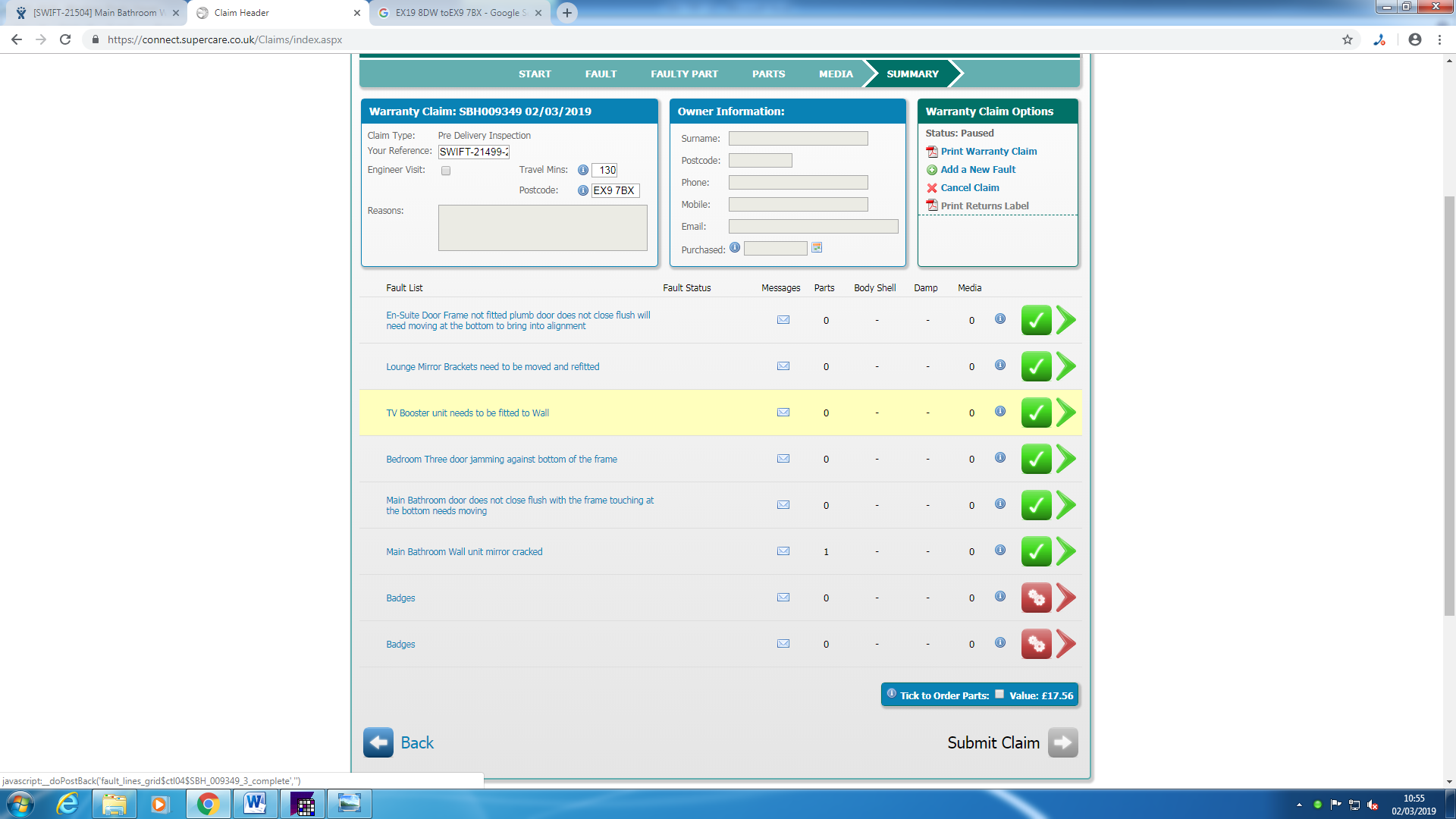This screenshot has width=1456, height=819.
Task: Click info icon on Main Bathroom Wall mirror row
Action: click(1000, 551)
